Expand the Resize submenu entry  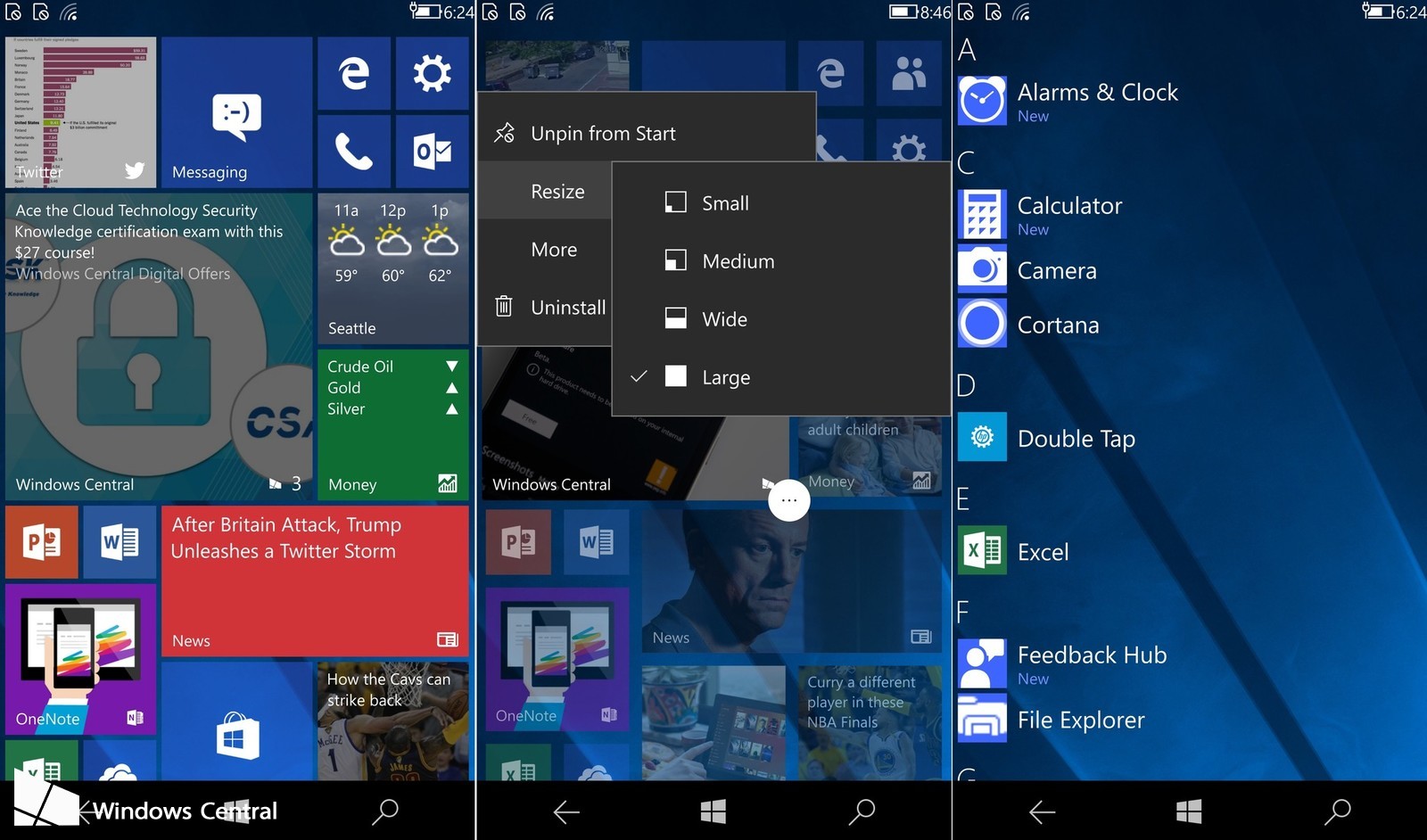(557, 192)
